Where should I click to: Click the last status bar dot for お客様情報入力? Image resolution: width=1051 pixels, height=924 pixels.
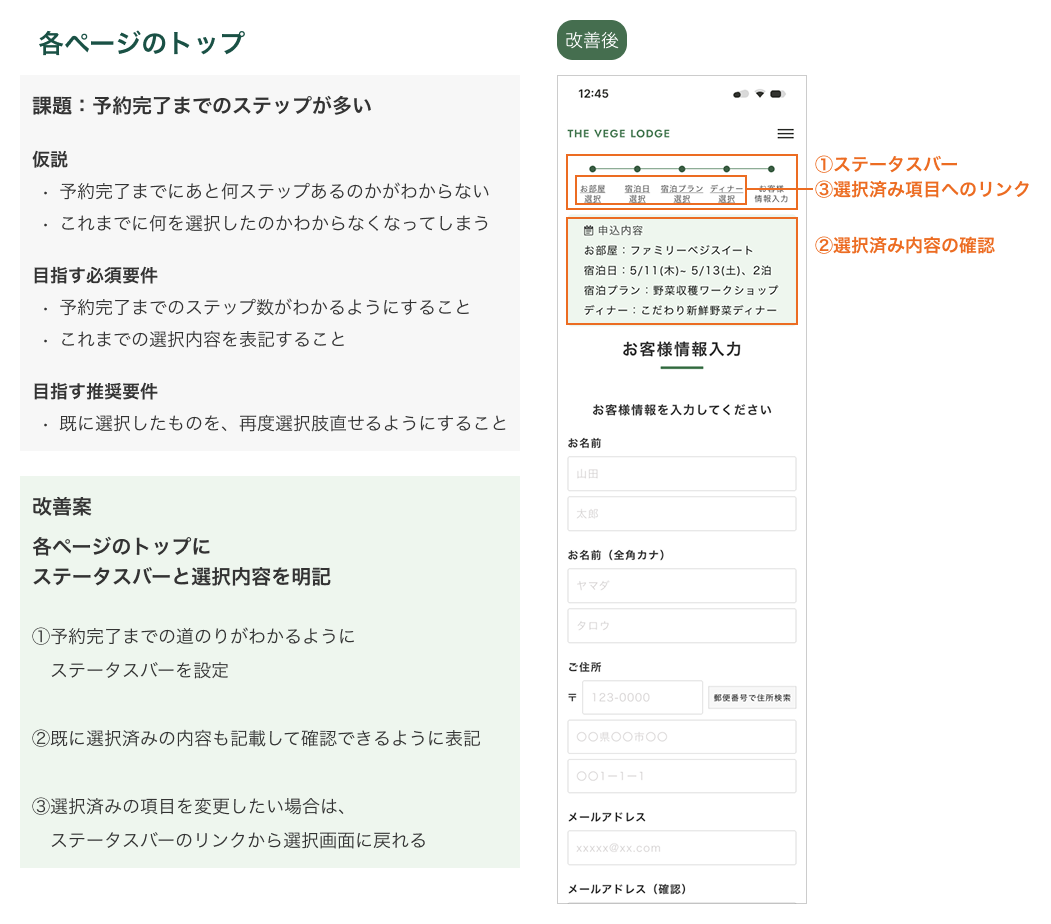[x=771, y=169]
